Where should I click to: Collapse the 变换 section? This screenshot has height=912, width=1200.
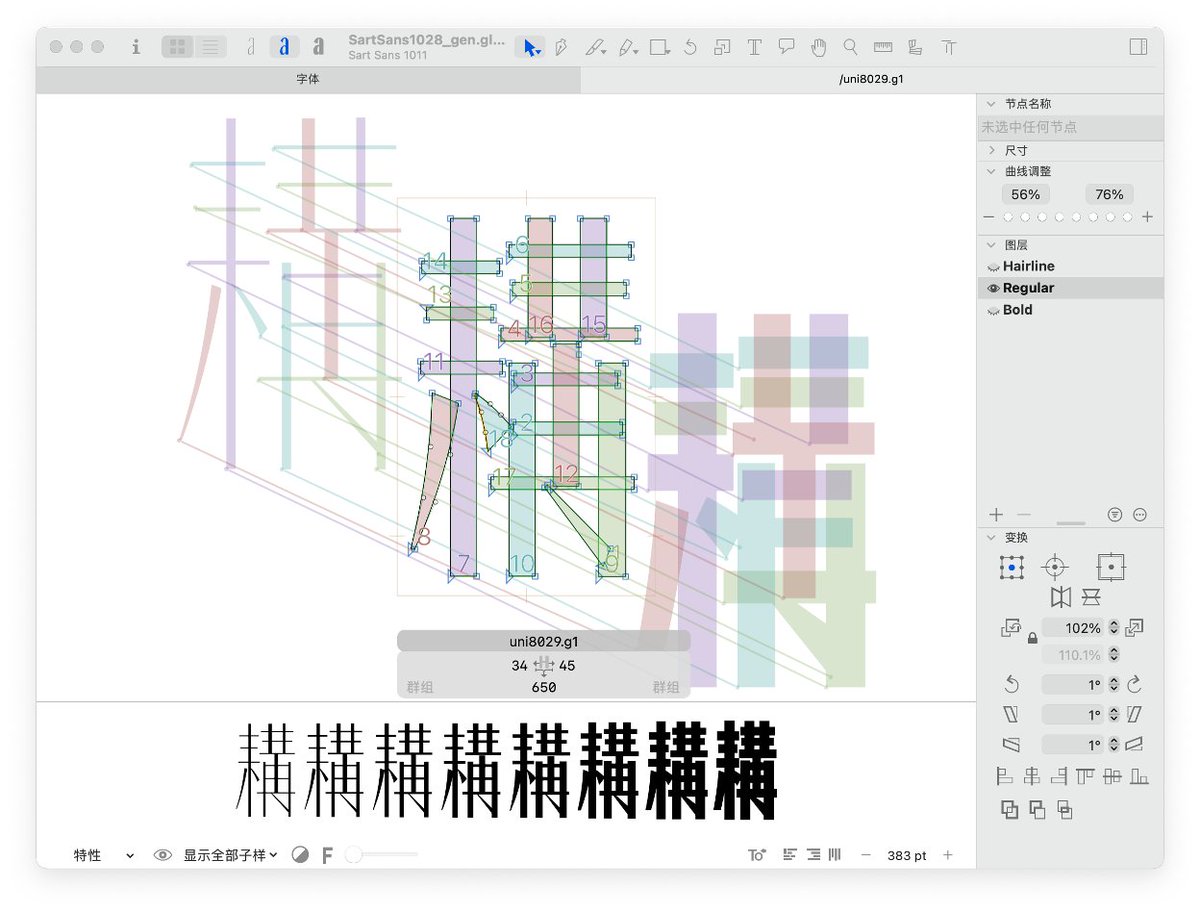(991, 537)
